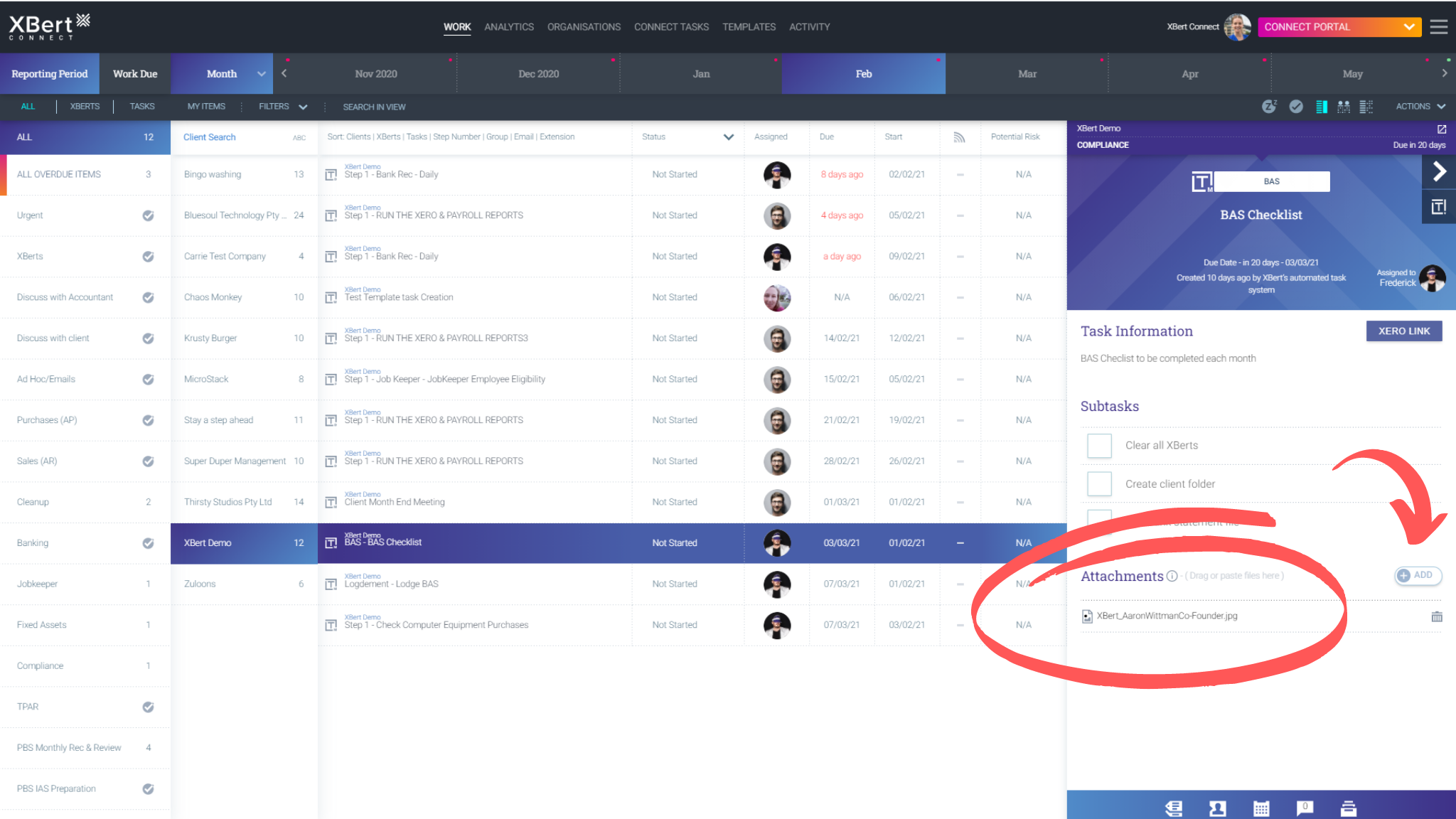The height and width of the screenshot is (819, 1456).
Task: Click '8 days ago' due date text
Action: pyautogui.click(x=842, y=175)
